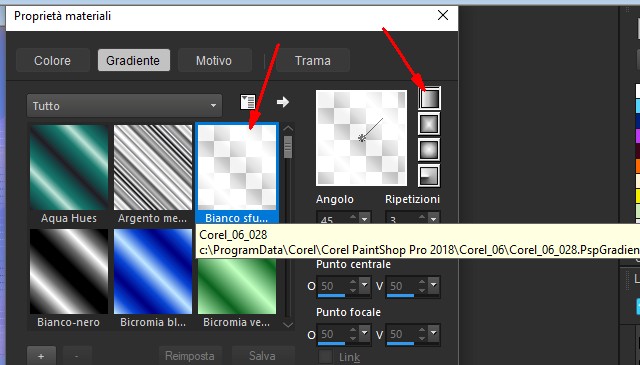The height and width of the screenshot is (365, 640).
Task: Click Punto focale O spinner arrows
Action: pos(353,334)
